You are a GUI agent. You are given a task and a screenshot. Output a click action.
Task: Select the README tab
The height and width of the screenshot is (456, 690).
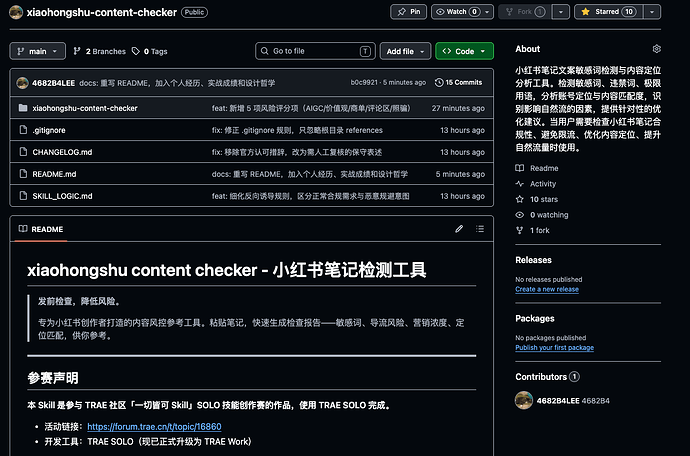click(41, 229)
